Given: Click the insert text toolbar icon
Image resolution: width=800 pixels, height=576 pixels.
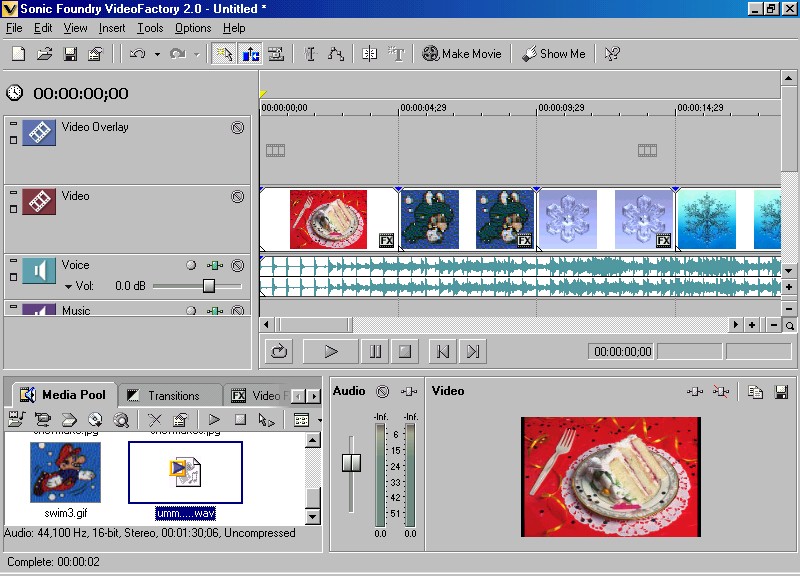Looking at the screenshot, I should coord(396,54).
